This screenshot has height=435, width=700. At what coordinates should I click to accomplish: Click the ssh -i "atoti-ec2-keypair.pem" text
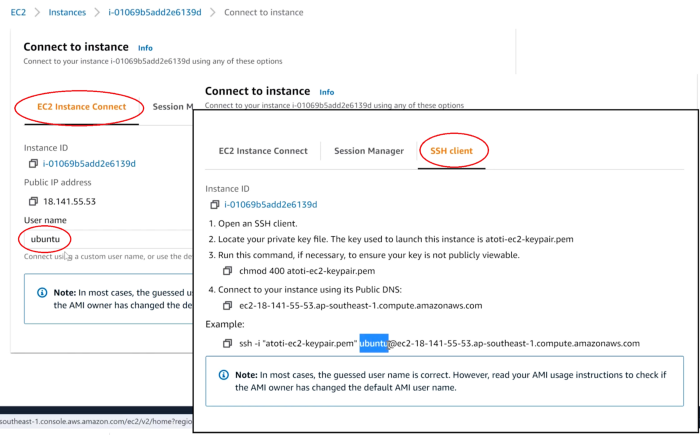[x=298, y=343]
